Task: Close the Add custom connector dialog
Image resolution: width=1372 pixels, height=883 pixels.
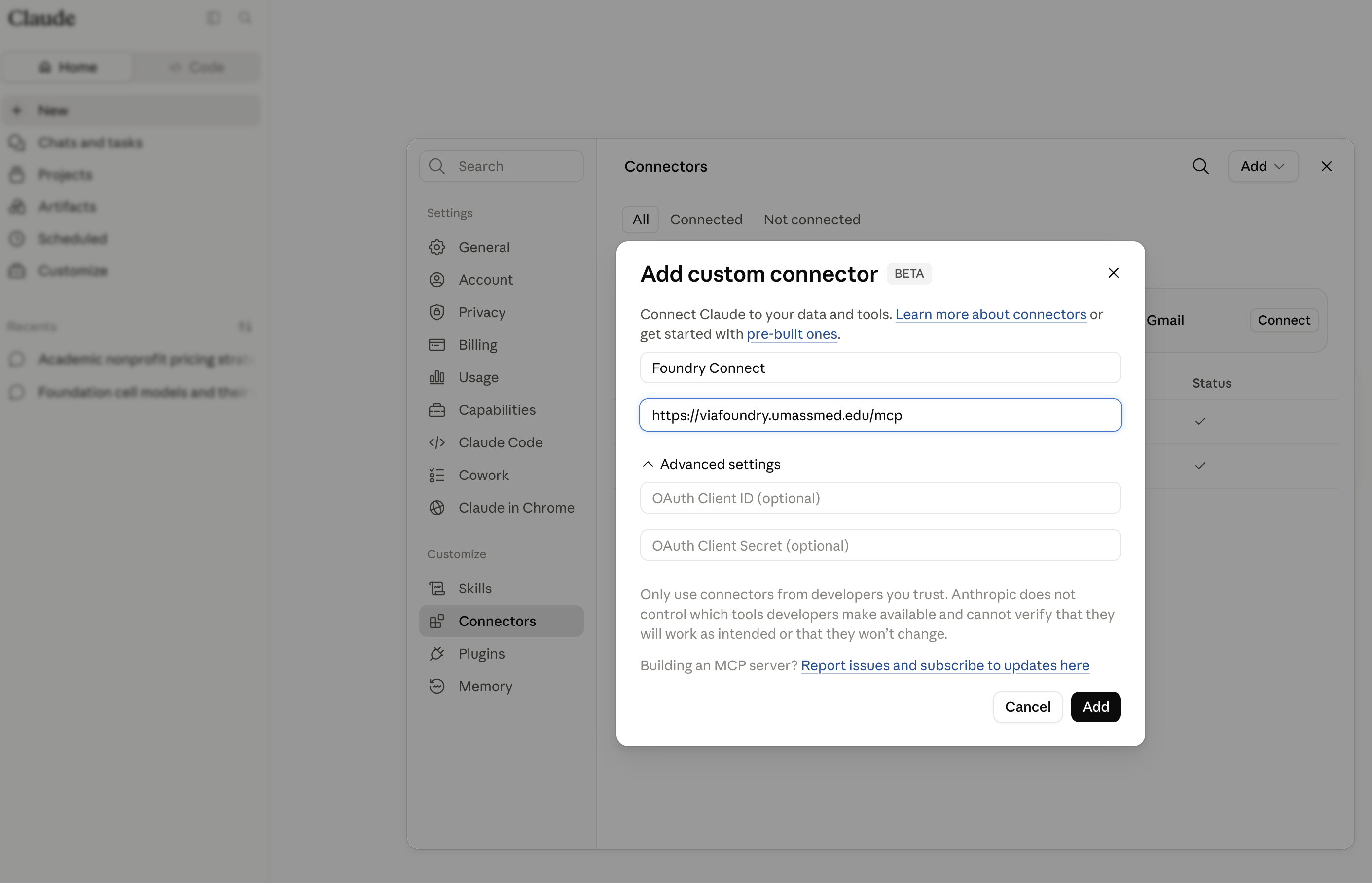Action: (x=1113, y=273)
